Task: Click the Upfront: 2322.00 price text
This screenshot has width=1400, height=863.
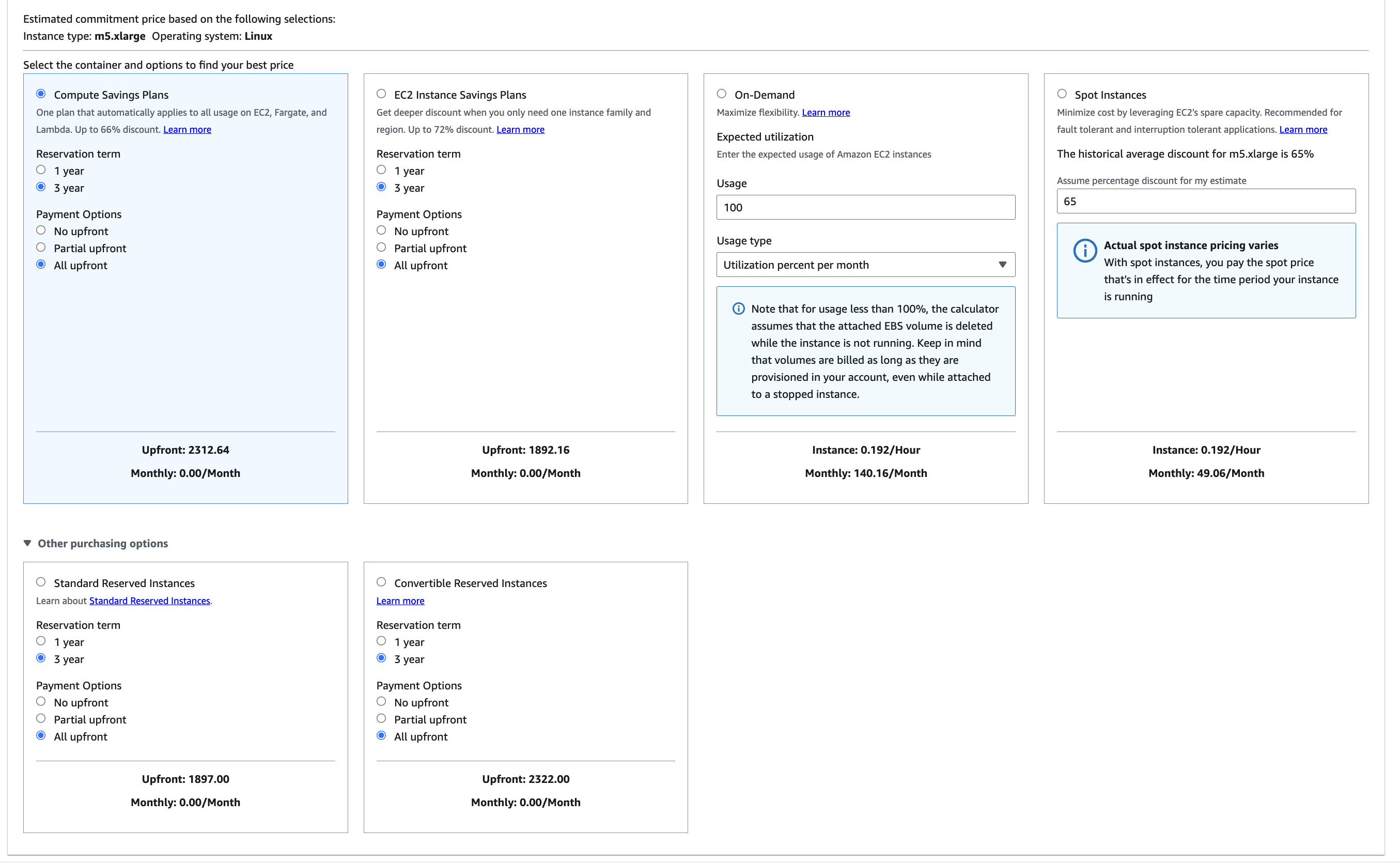Action: coord(525,779)
